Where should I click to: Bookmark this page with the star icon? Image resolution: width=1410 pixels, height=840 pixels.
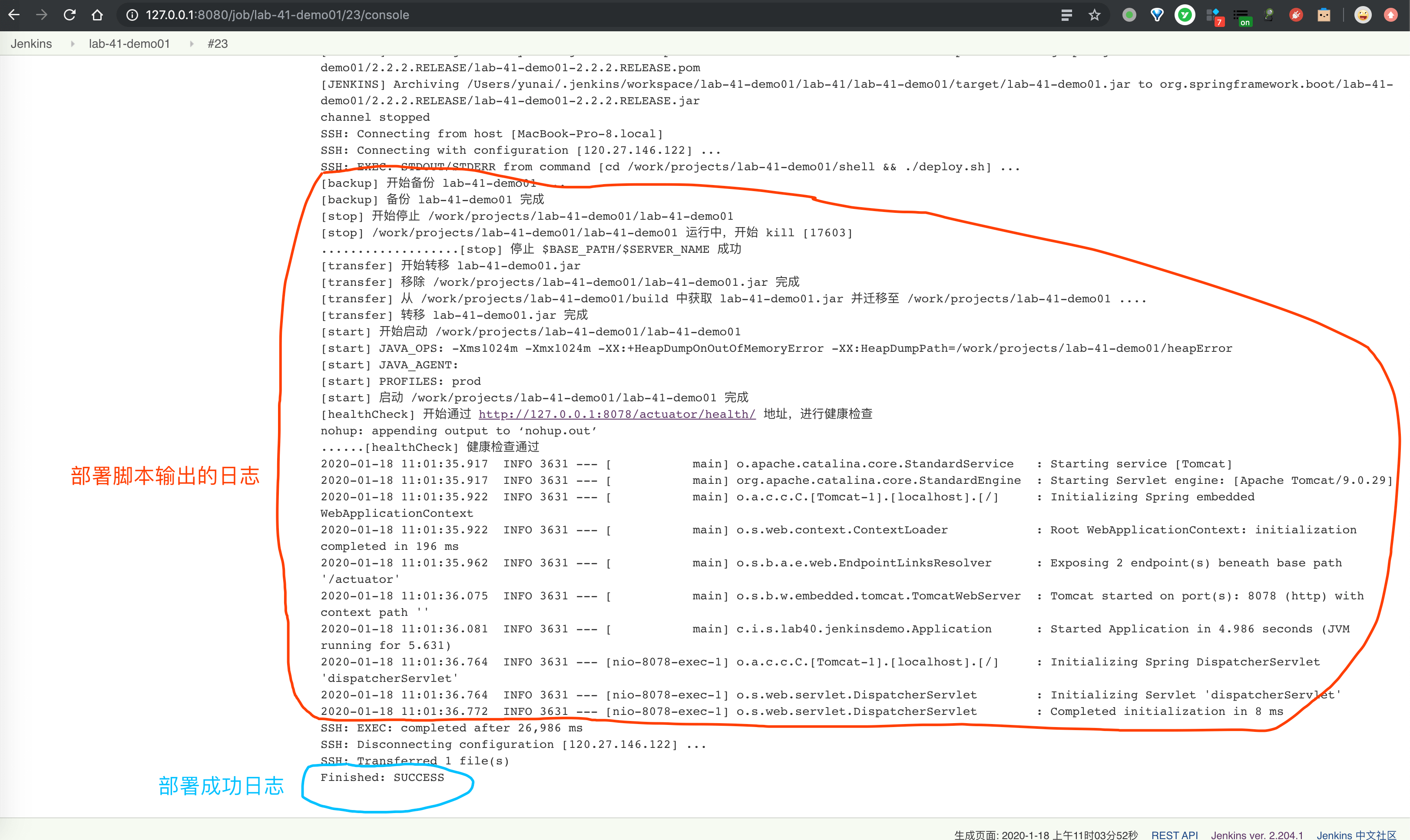point(1094,15)
